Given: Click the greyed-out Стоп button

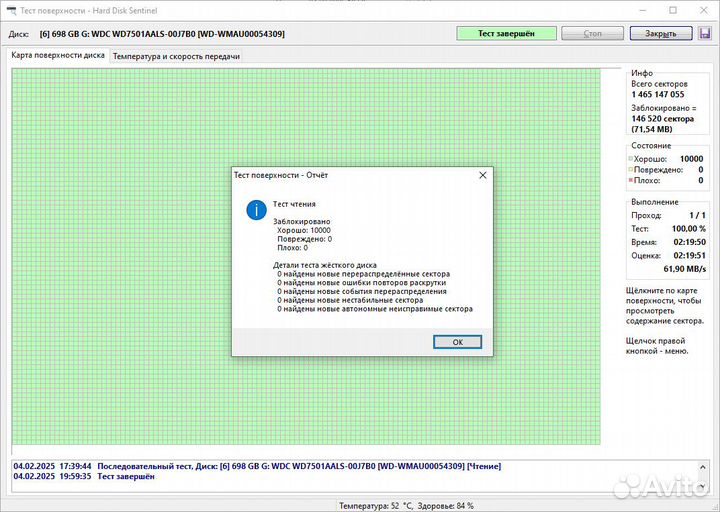Looking at the screenshot, I should pos(592,34).
